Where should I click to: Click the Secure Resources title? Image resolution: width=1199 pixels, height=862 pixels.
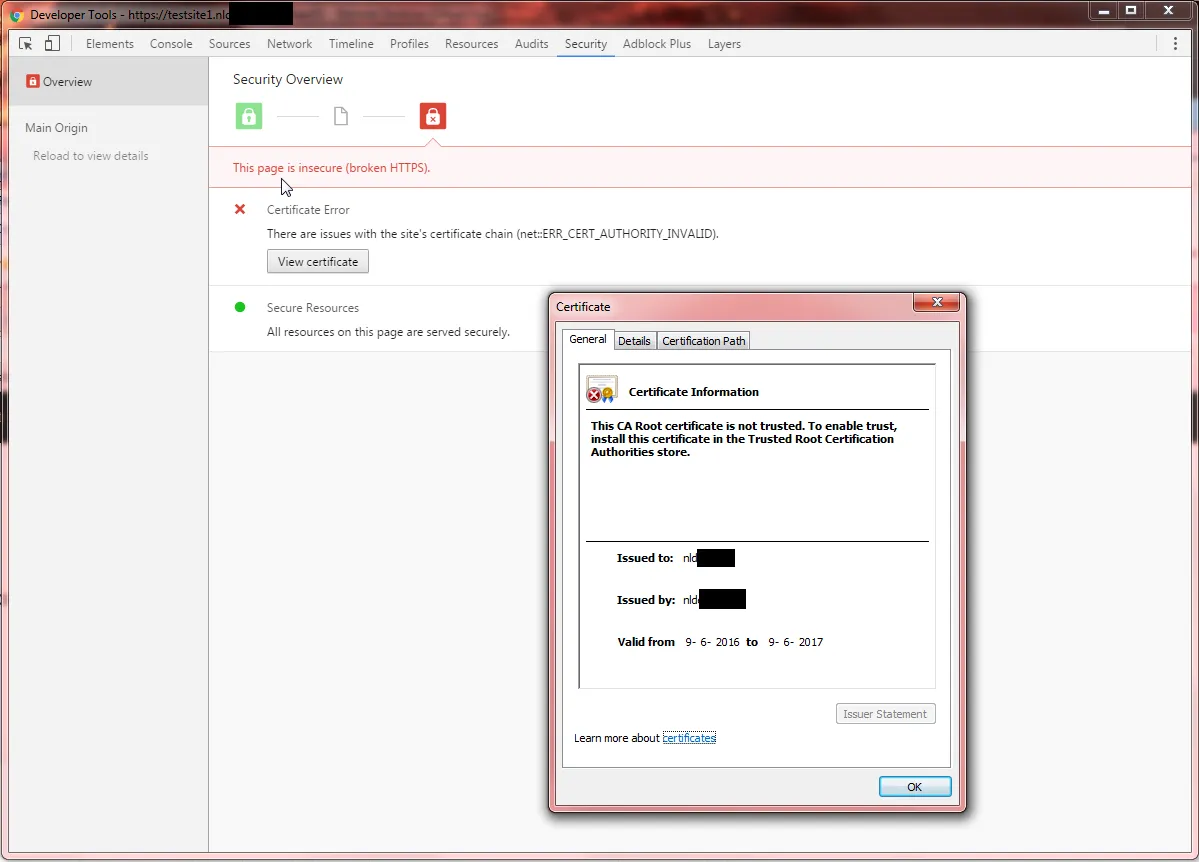(313, 307)
